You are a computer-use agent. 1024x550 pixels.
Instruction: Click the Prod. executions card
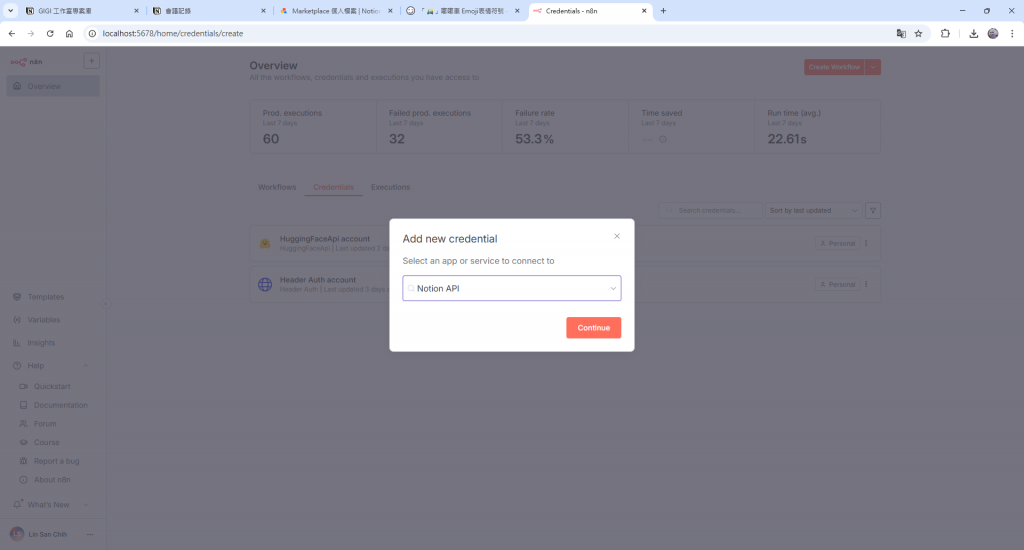pos(313,127)
